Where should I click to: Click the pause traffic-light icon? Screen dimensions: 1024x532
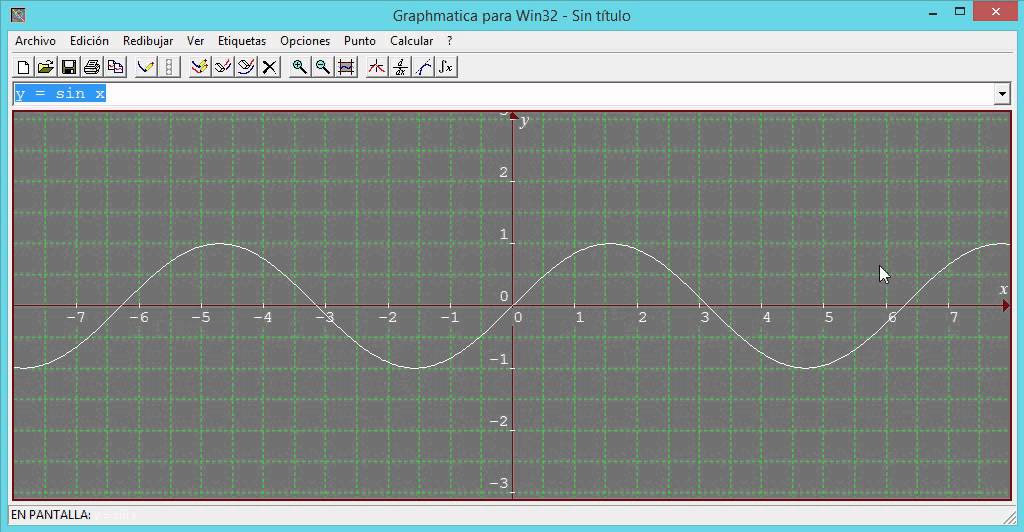(169, 67)
